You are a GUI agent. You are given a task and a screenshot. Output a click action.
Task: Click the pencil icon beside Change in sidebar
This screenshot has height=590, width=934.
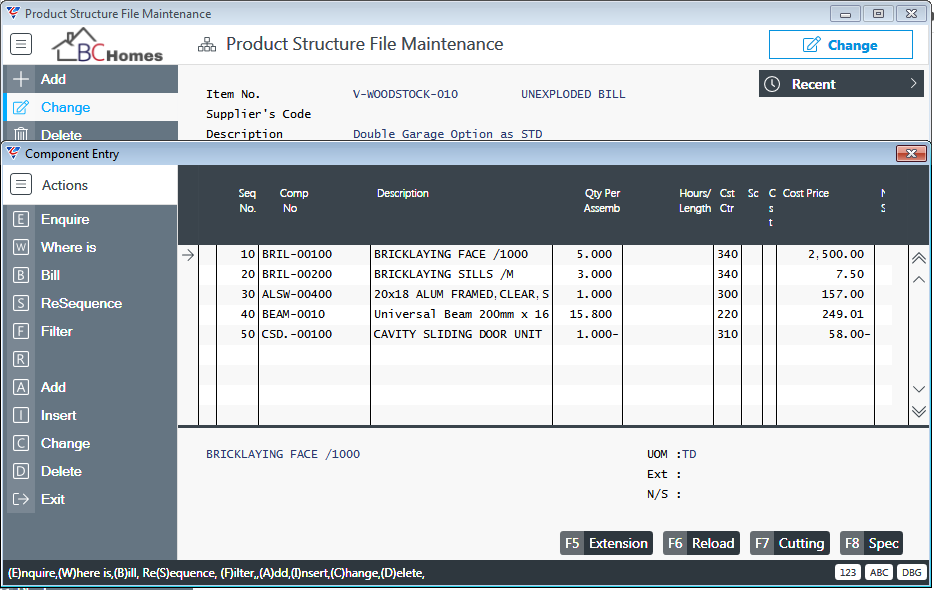tap(21, 107)
